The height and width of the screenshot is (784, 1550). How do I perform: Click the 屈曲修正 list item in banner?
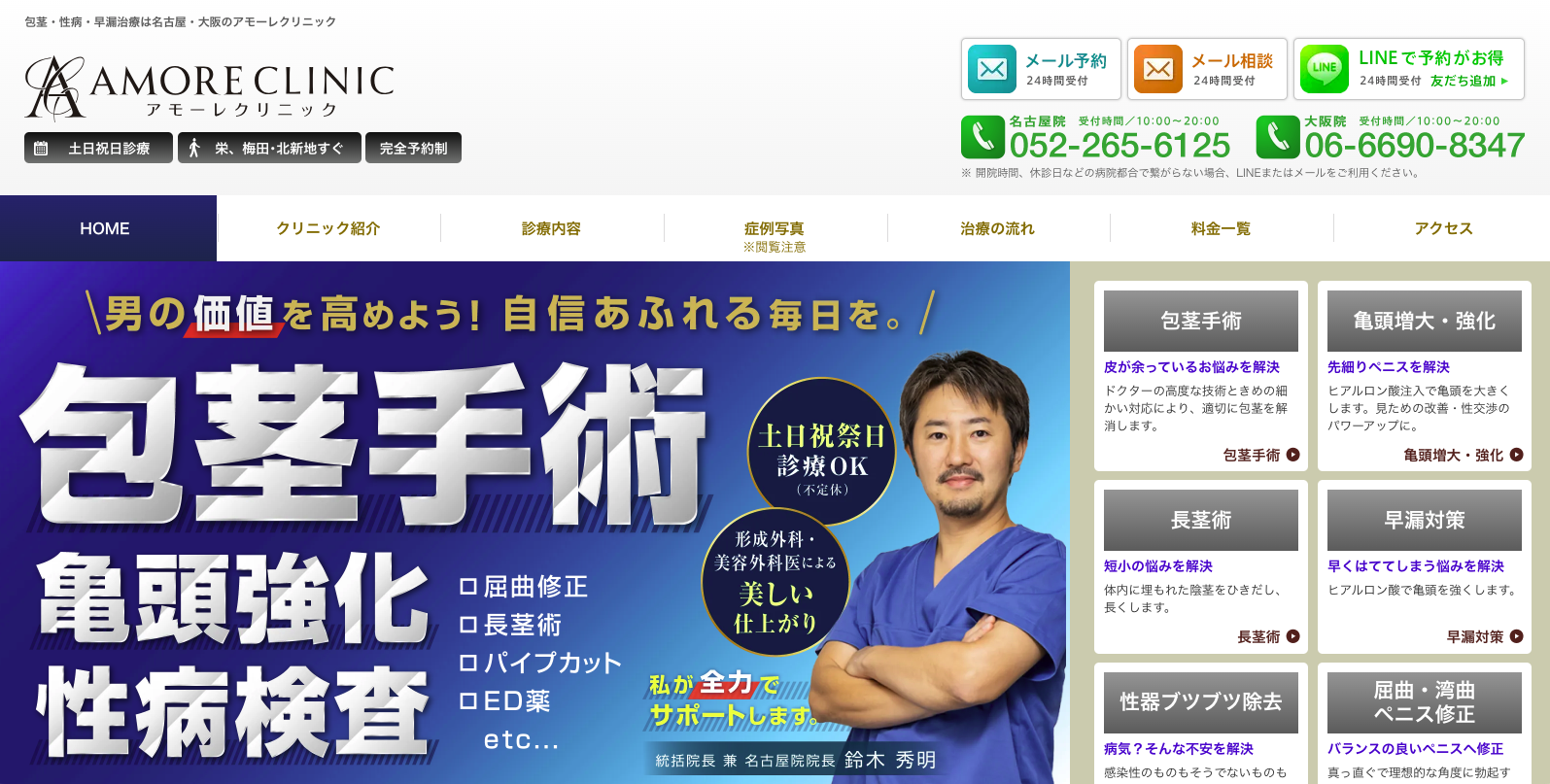524,587
